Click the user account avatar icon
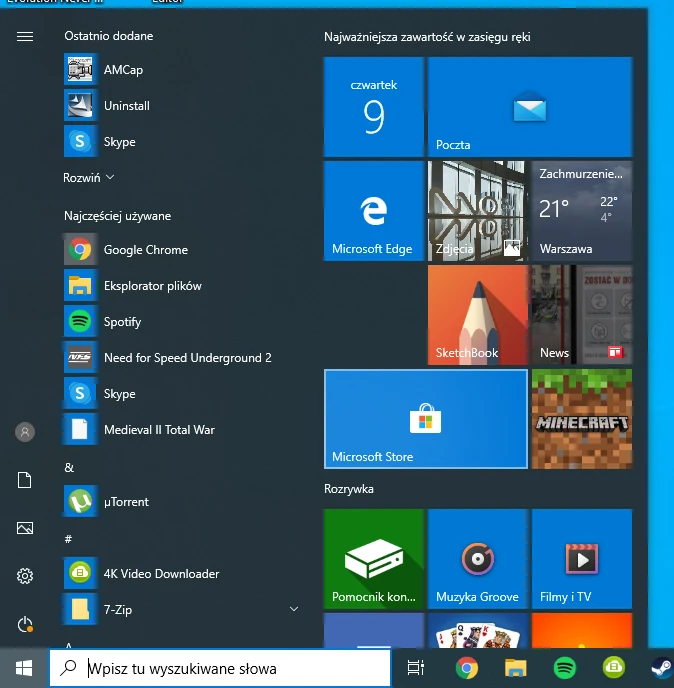The width and height of the screenshot is (674, 688). pos(25,432)
